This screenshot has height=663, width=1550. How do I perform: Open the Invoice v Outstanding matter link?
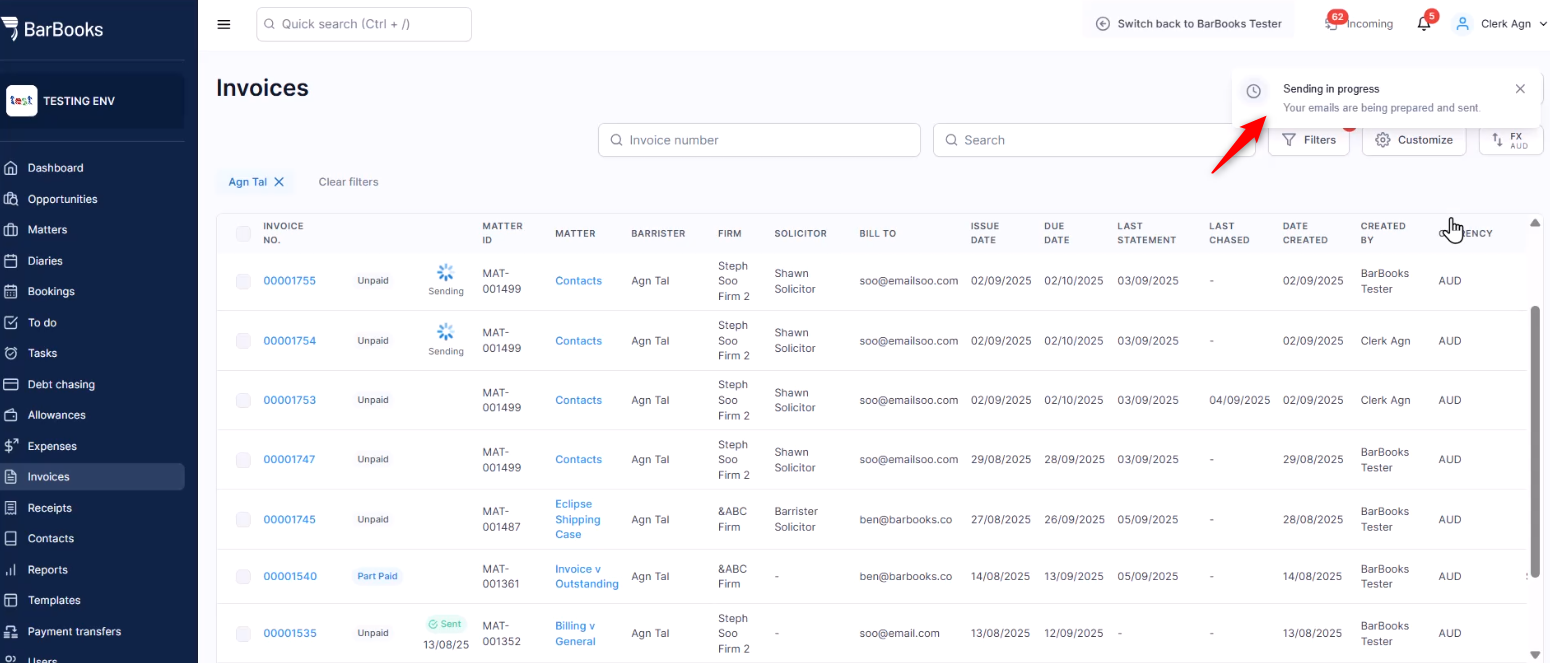(x=587, y=576)
